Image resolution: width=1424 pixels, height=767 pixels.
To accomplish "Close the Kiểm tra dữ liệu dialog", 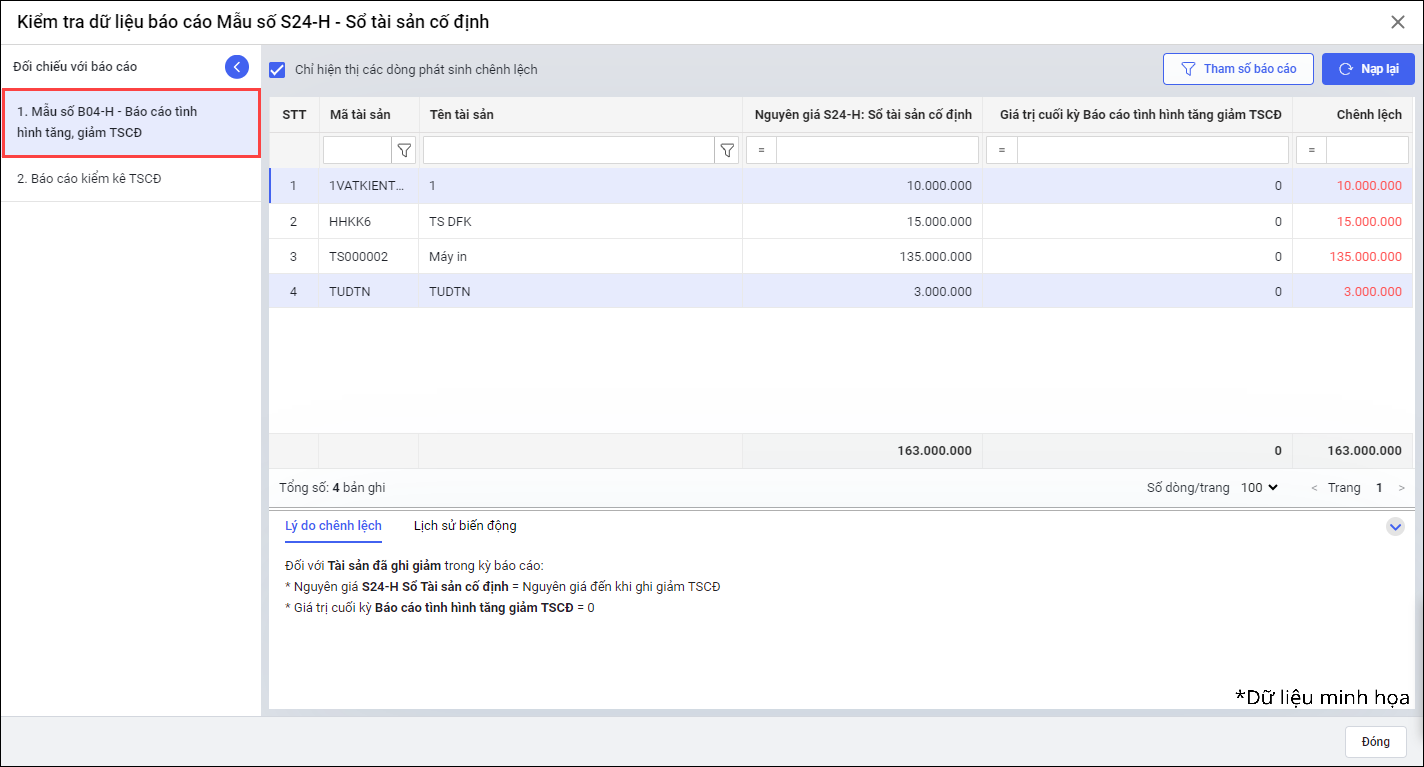I will (x=1398, y=22).
